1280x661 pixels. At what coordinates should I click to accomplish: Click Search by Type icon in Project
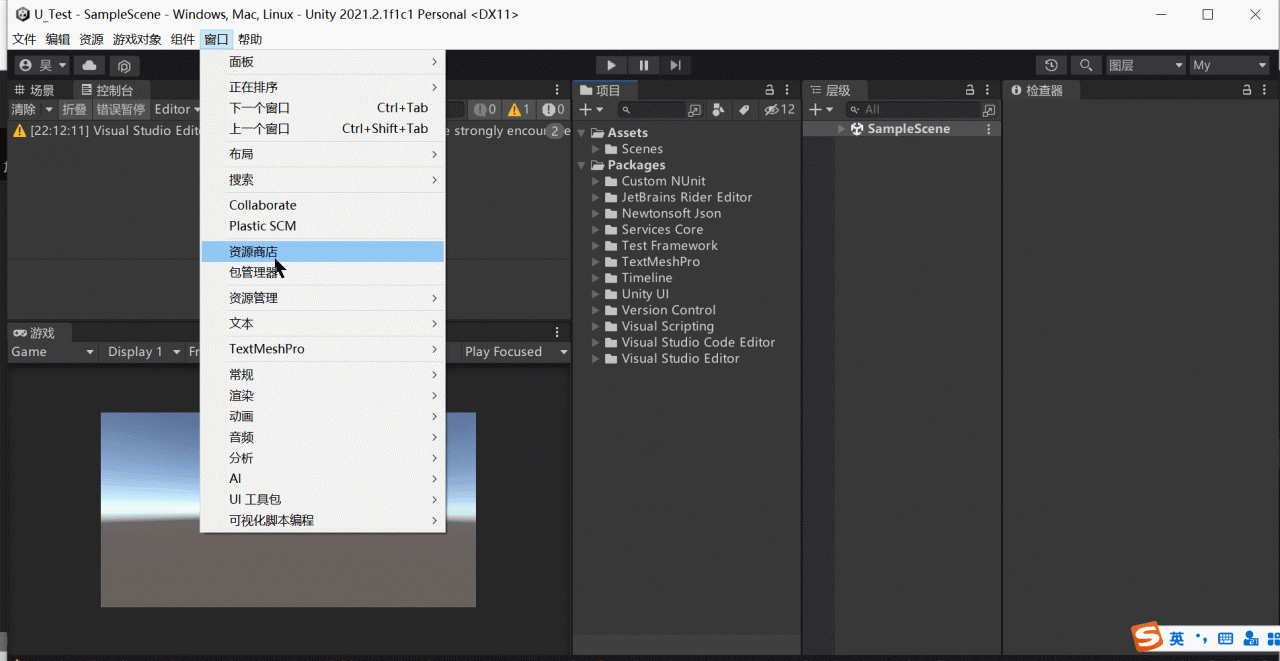719,110
